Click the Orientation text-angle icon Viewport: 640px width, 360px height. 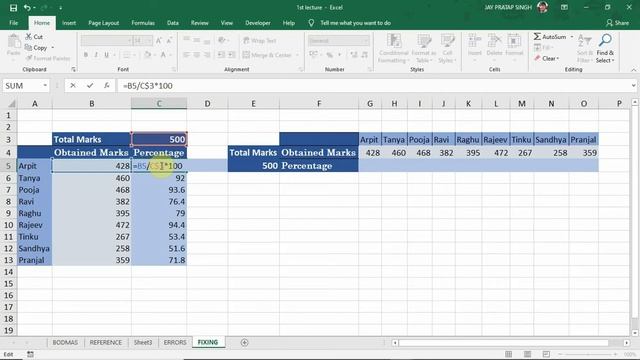point(222,40)
